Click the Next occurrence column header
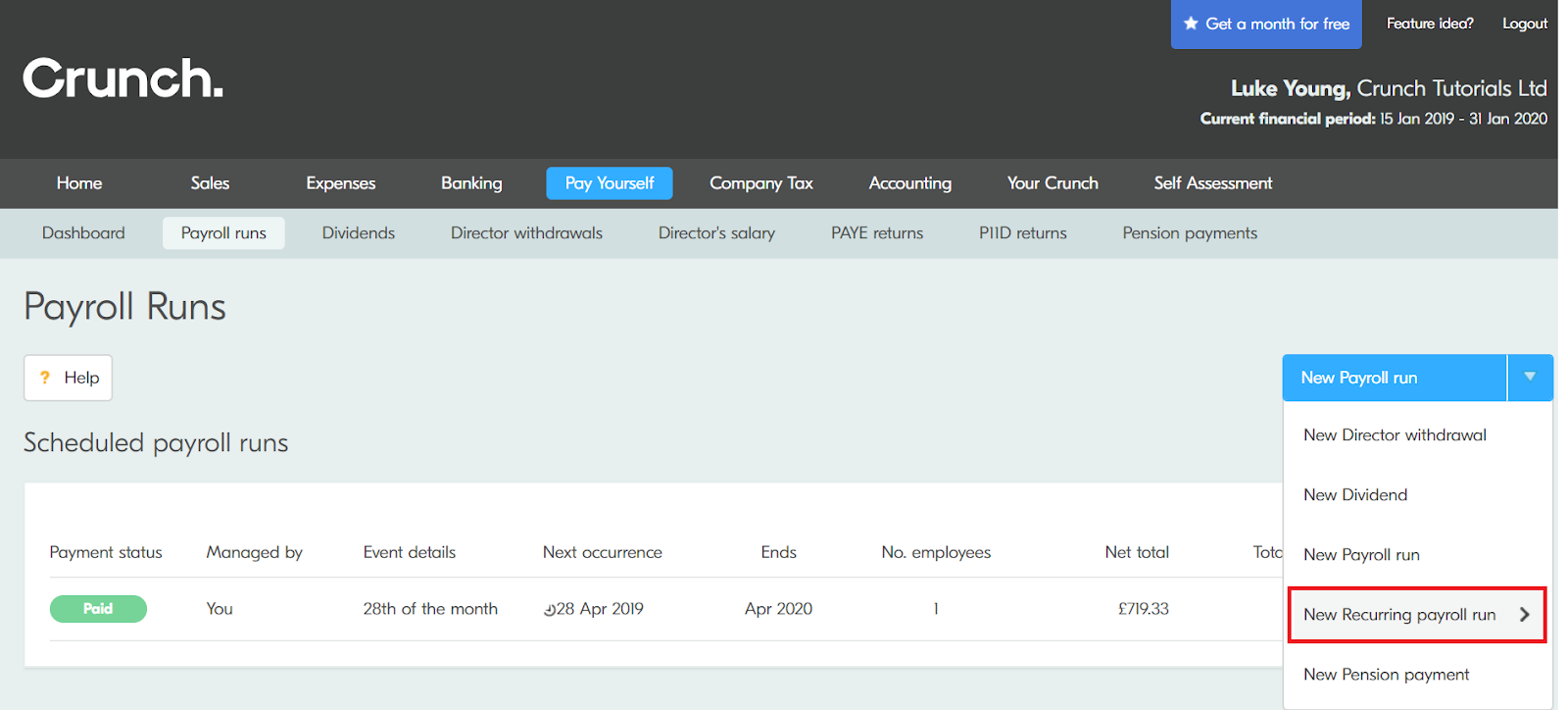Screen dimensions: 1568x710 tap(603, 552)
